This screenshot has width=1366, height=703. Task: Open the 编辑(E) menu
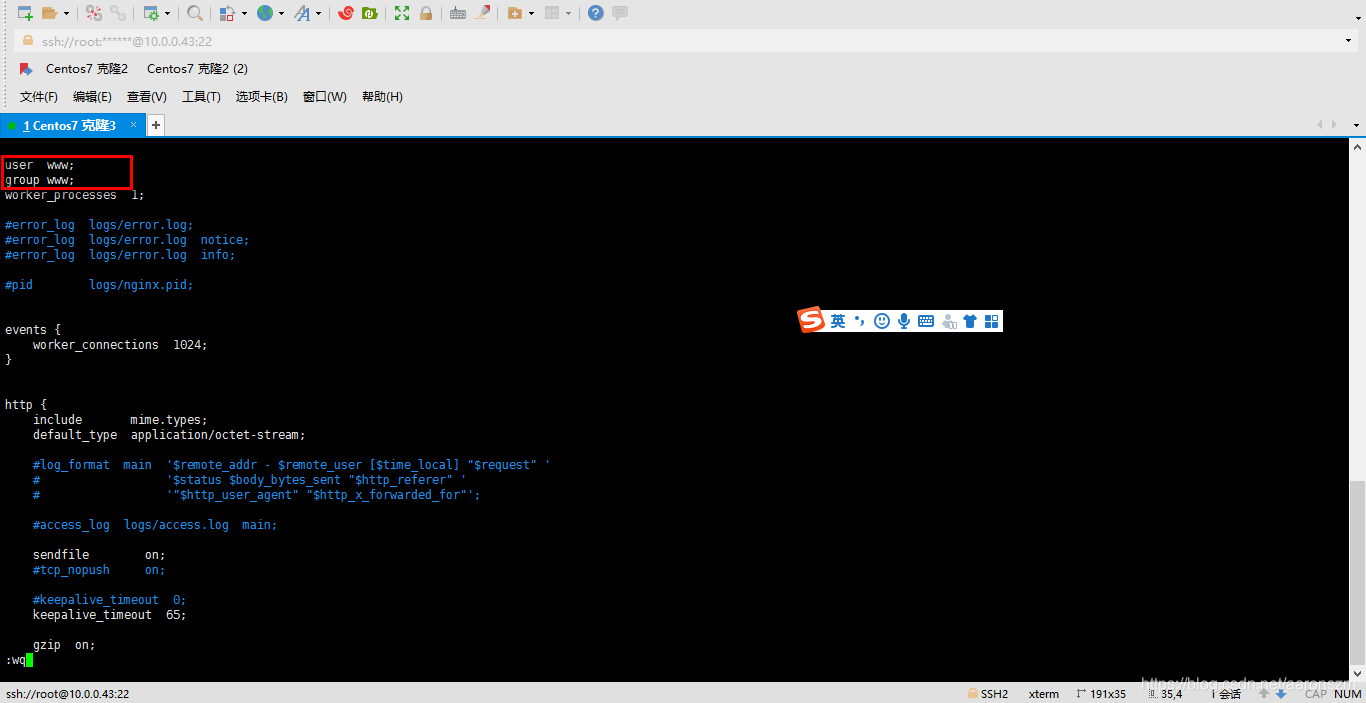[x=92, y=97]
